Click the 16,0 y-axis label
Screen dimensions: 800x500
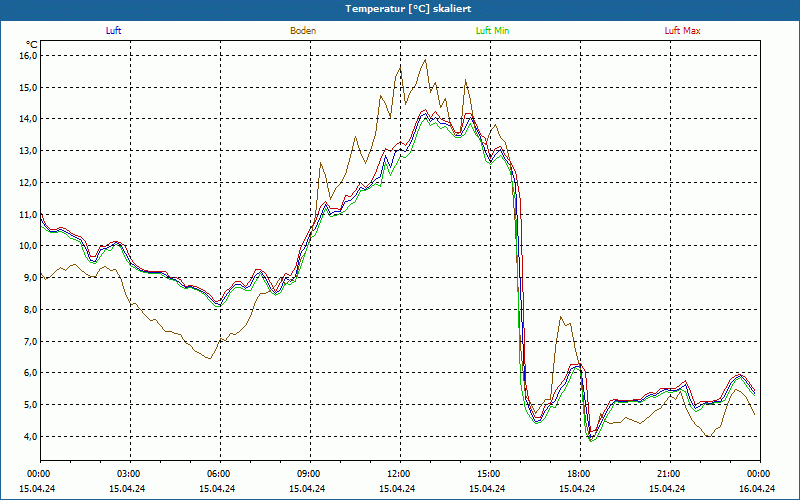coord(29,56)
